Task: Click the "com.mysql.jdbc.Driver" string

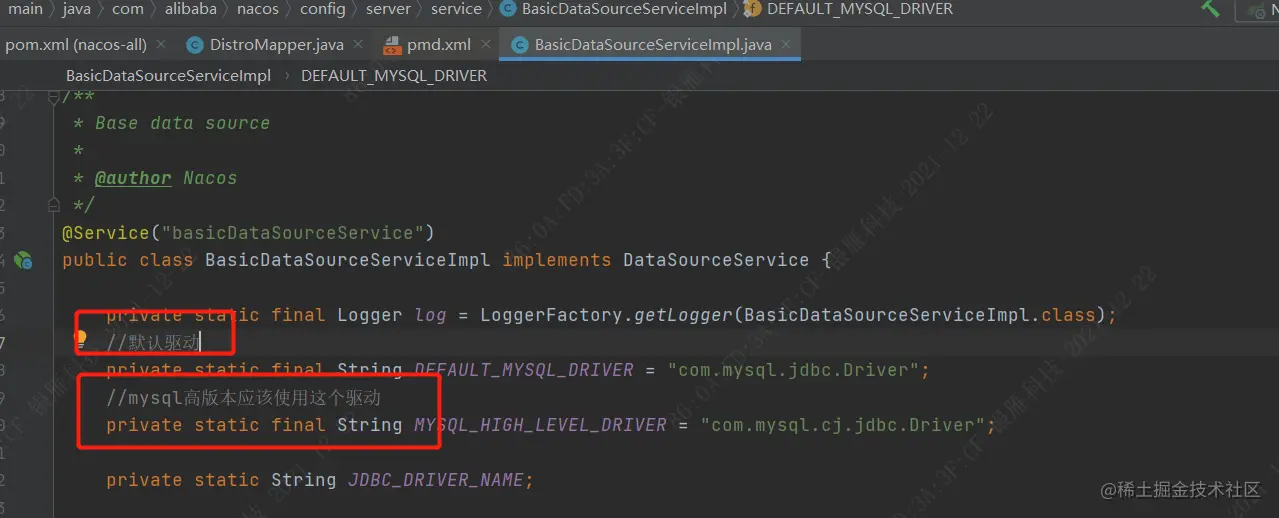Action: (x=793, y=370)
